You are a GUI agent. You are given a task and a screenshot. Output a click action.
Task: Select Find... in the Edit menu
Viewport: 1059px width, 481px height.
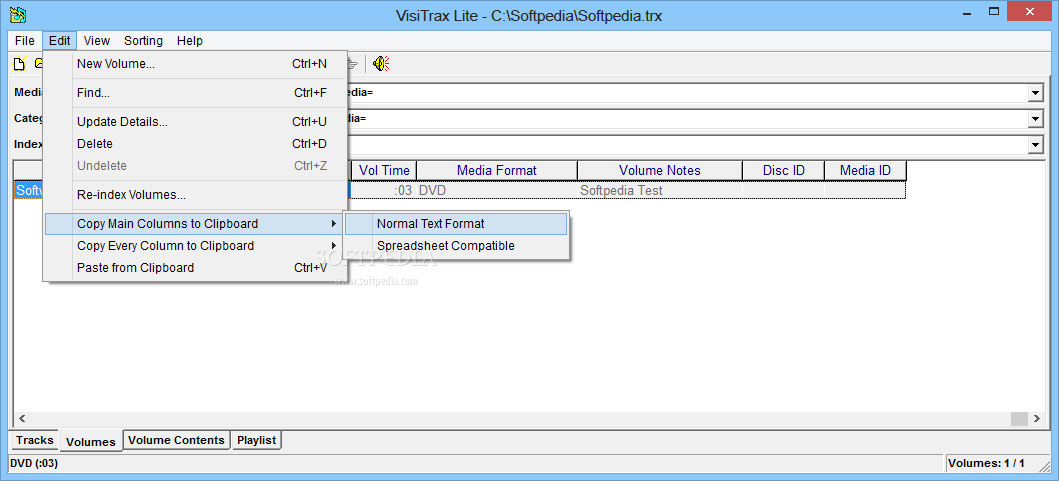[x=195, y=93]
